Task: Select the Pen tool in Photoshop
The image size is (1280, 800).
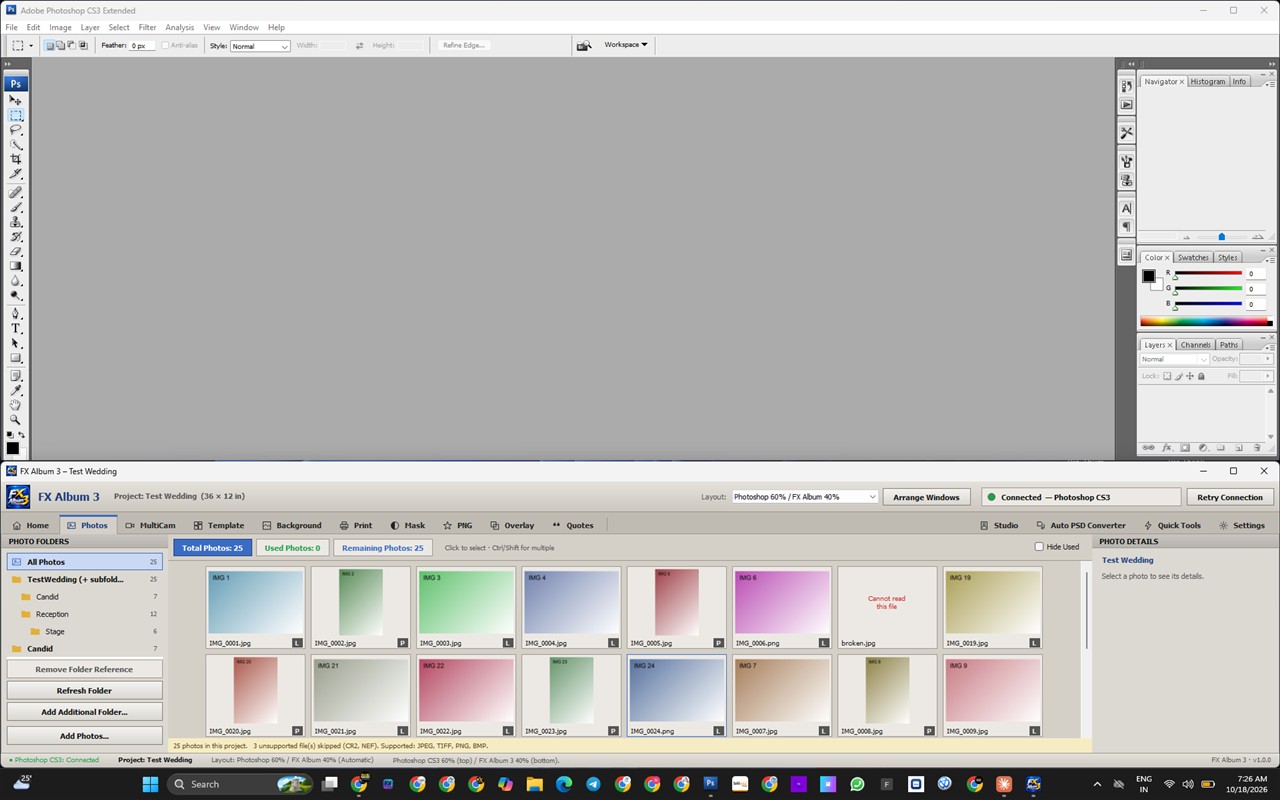Action: [x=16, y=314]
